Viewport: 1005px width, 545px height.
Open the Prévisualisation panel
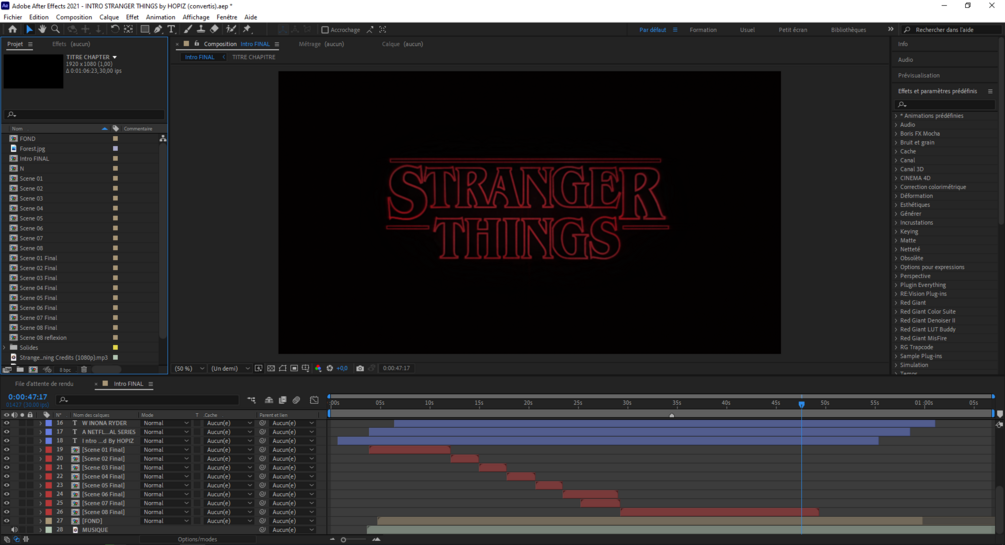tap(918, 75)
